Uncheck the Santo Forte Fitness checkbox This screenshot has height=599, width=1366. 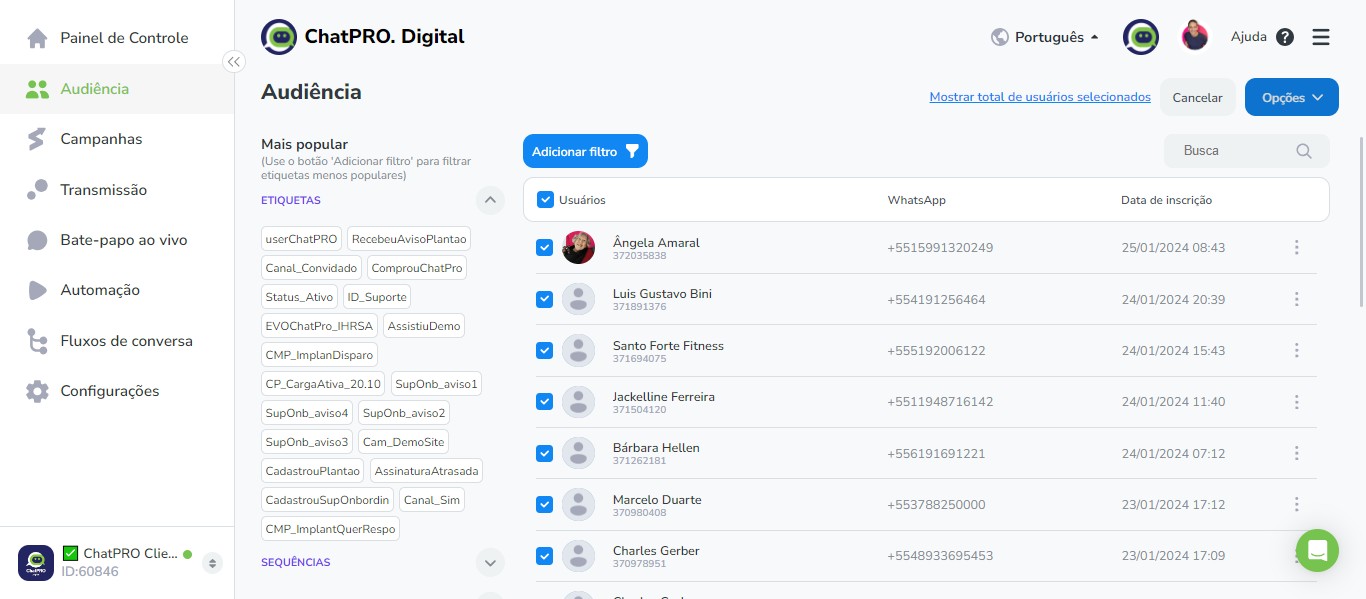(544, 350)
